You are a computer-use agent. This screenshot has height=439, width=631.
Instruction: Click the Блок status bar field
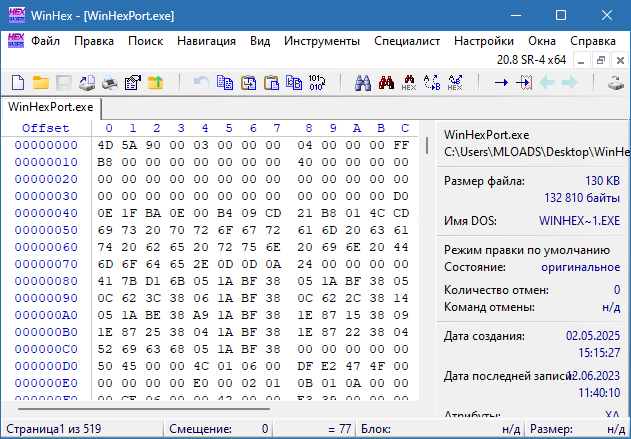(x=440, y=429)
